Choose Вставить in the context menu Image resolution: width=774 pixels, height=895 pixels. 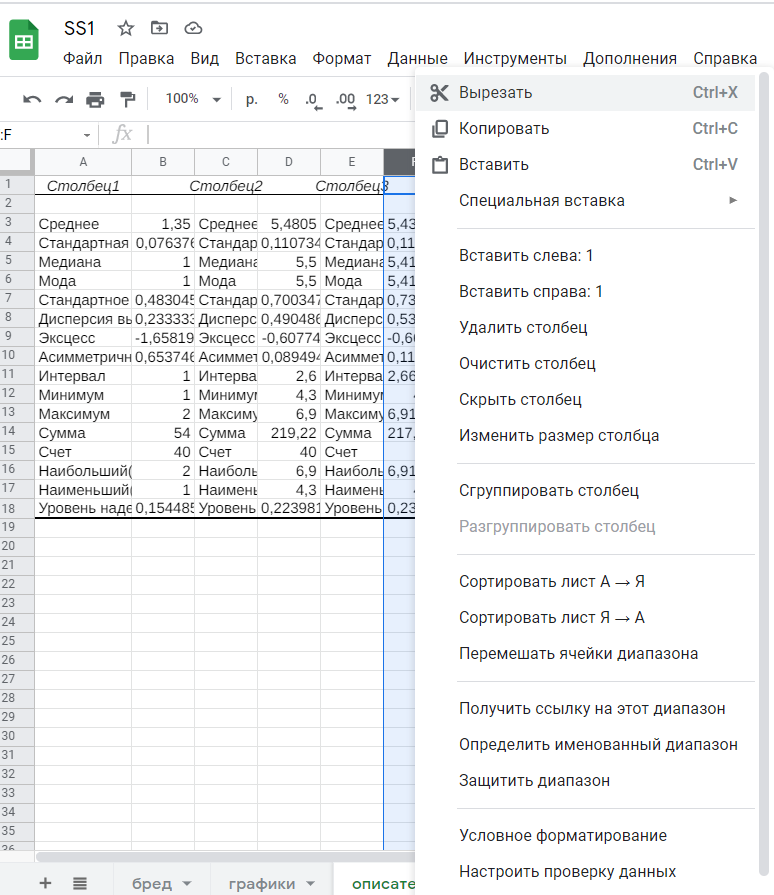click(585, 164)
